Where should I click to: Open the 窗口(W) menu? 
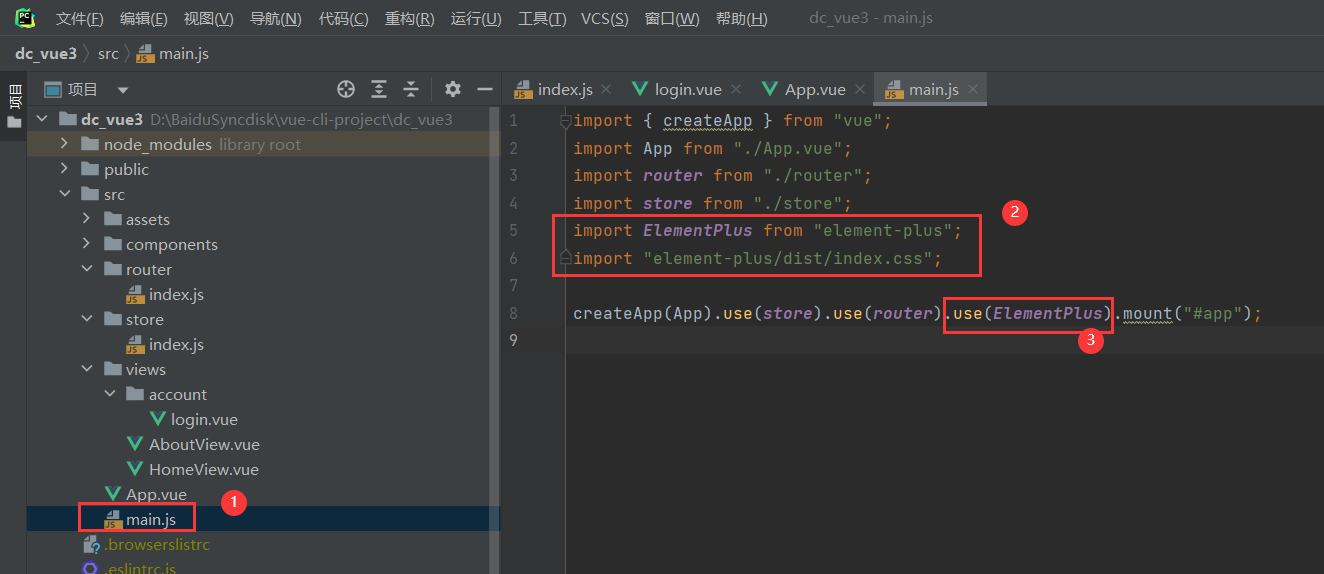coord(672,19)
